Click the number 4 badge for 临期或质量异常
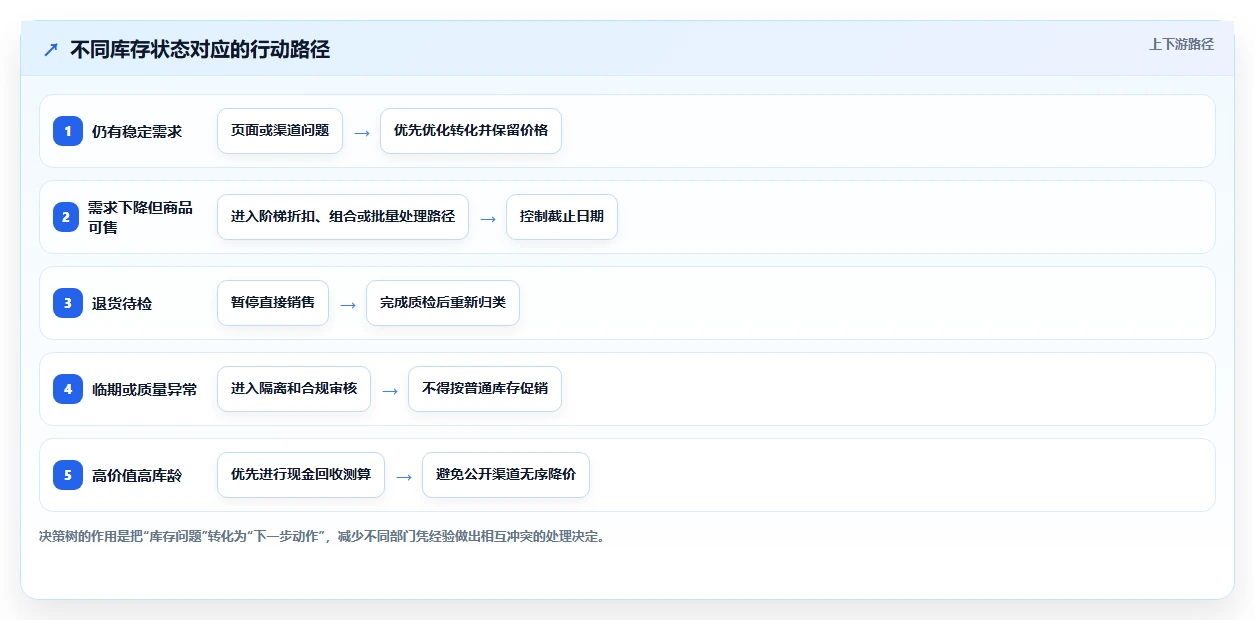This screenshot has height=620, width=1255. pos(68,388)
